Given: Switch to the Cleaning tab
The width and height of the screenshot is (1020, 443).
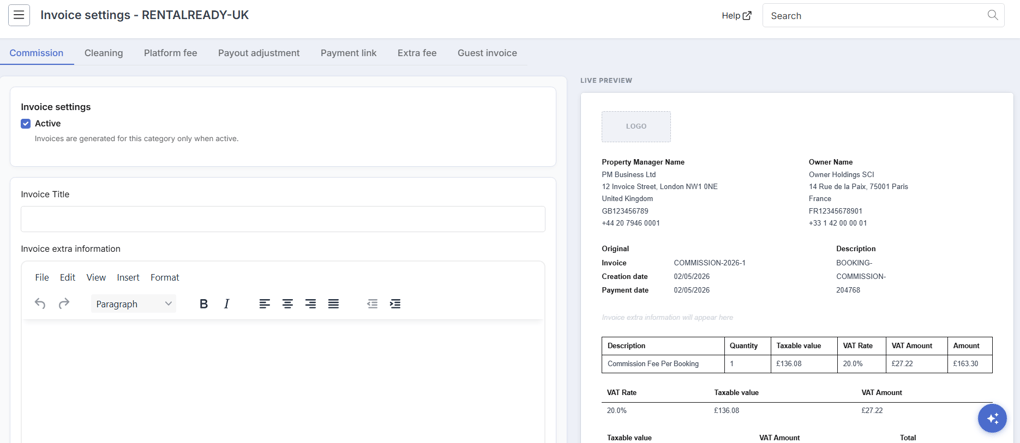Looking at the screenshot, I should tap(103, 53).
